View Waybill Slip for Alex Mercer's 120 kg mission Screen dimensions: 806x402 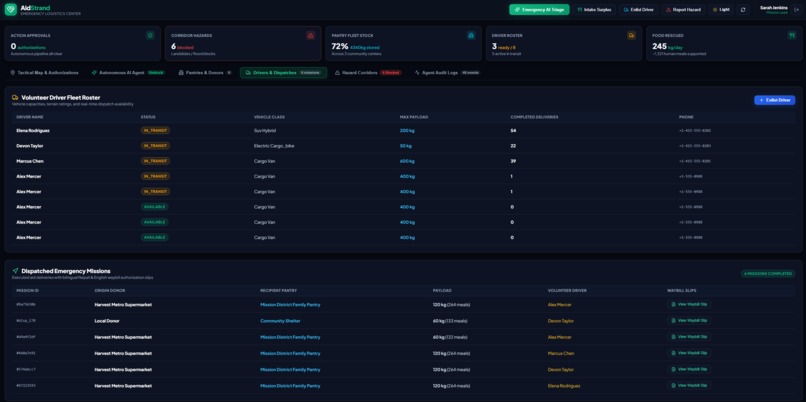(x=689, y=304)
